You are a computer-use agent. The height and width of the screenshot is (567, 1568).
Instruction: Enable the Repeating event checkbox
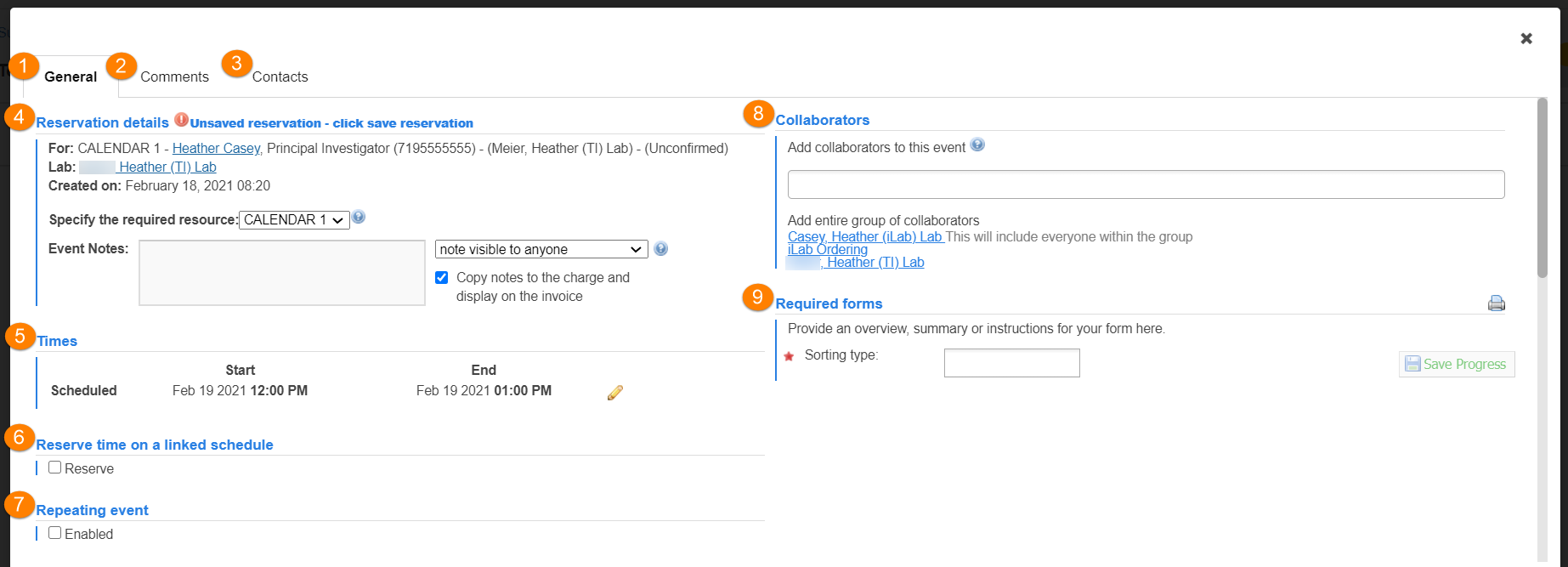point(55,533)
